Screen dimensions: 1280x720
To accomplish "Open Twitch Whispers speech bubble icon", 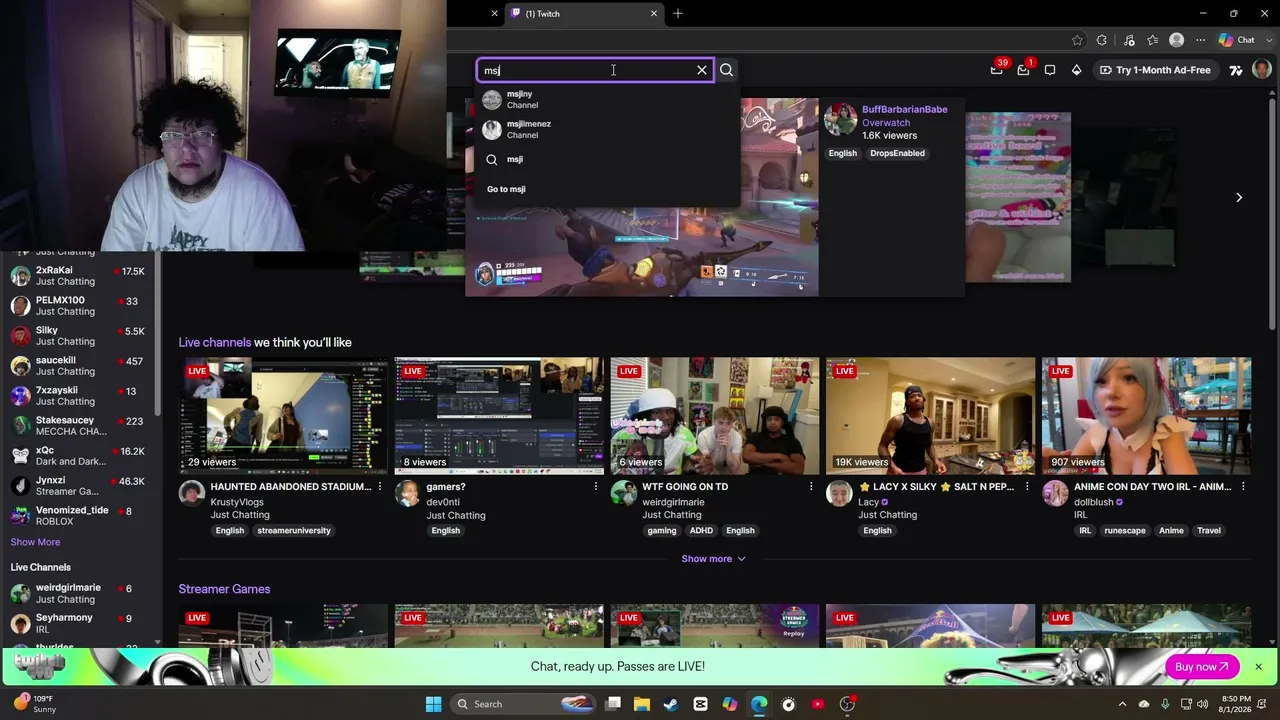I will tap(1050, 70).
